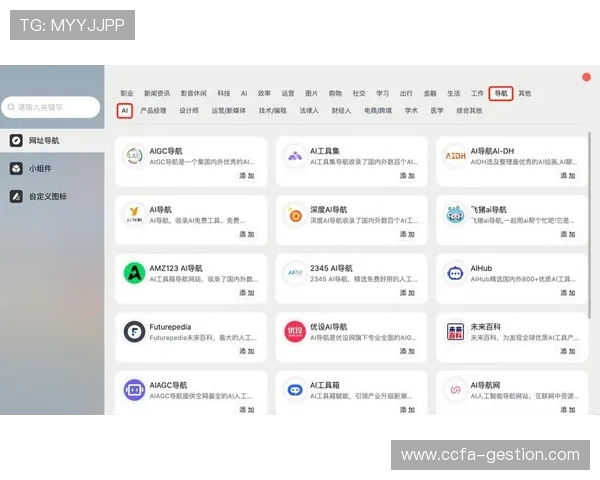Click the vertical scrollbar of site list
Viewport: 600px width, 480px height.
click(589, 225)
